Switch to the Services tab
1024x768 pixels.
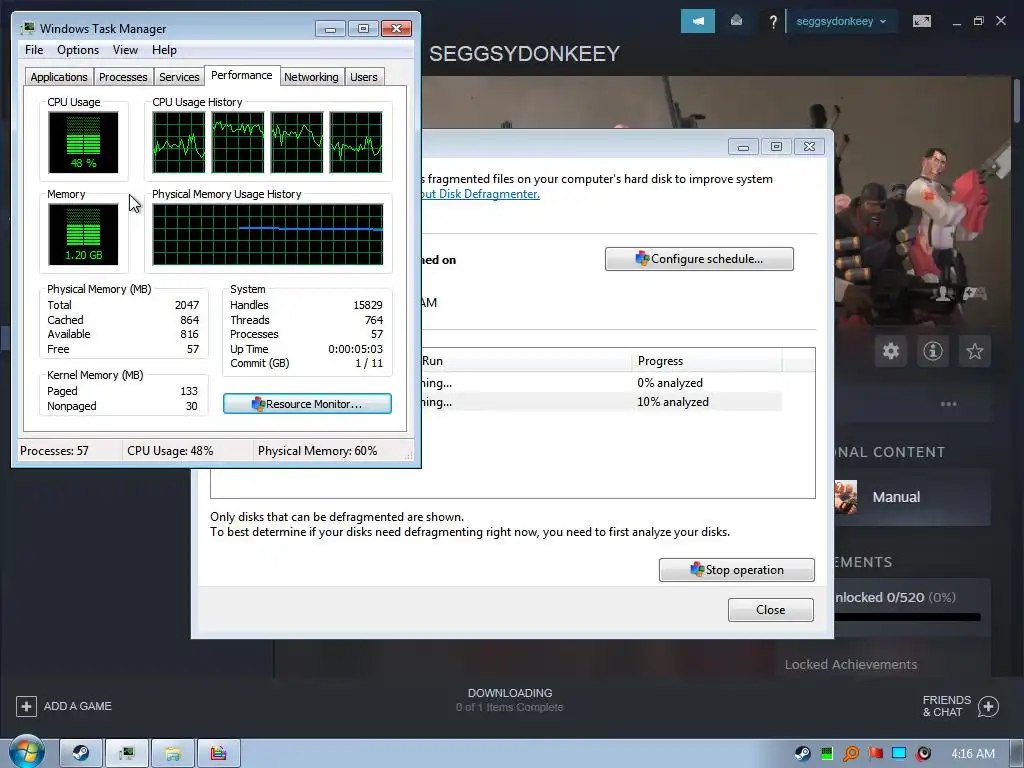[x=179, y=77]
